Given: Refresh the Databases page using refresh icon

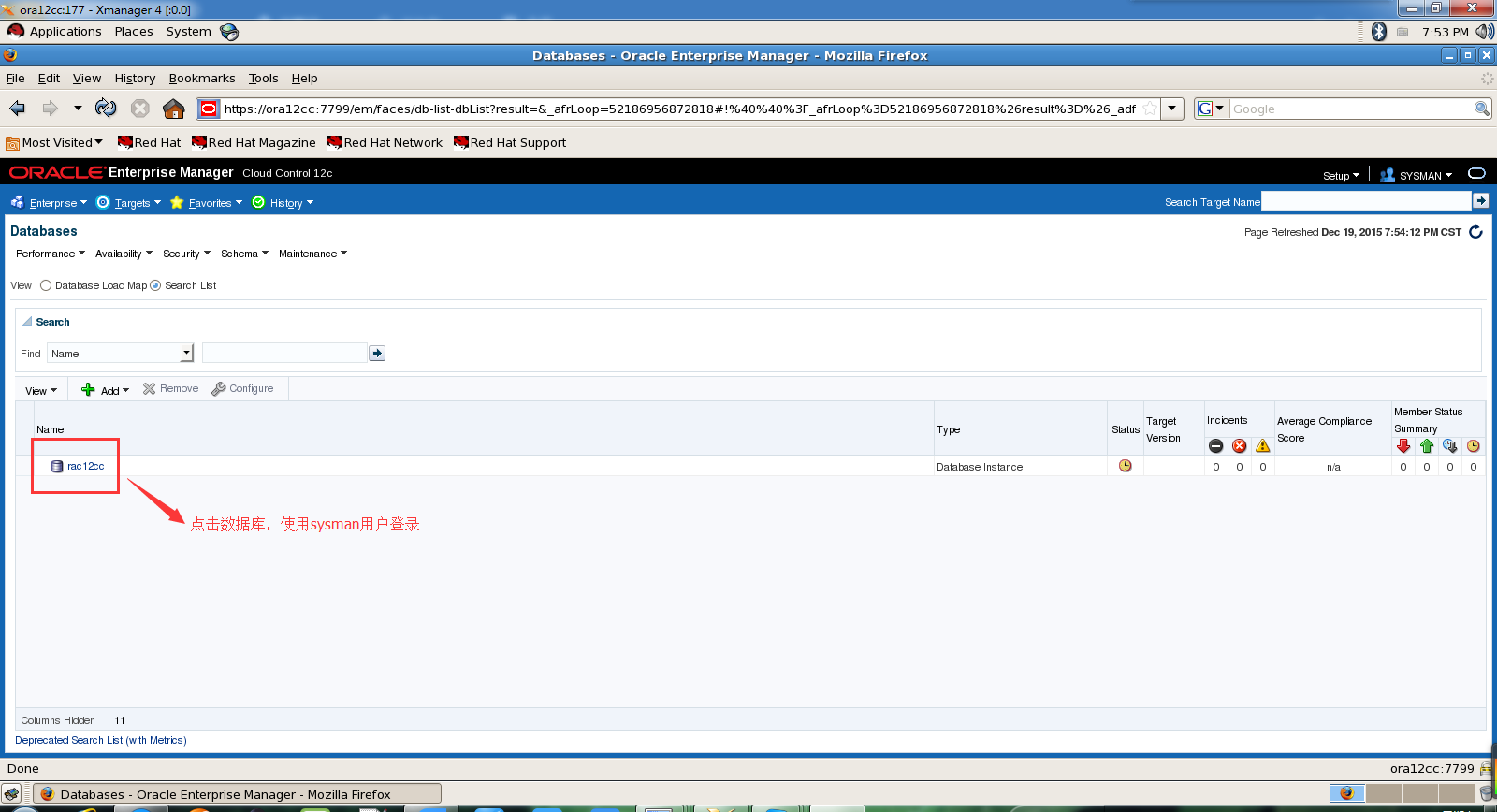Looking at the screenshot, I should pyautogui.click(x=1475, y=232).
